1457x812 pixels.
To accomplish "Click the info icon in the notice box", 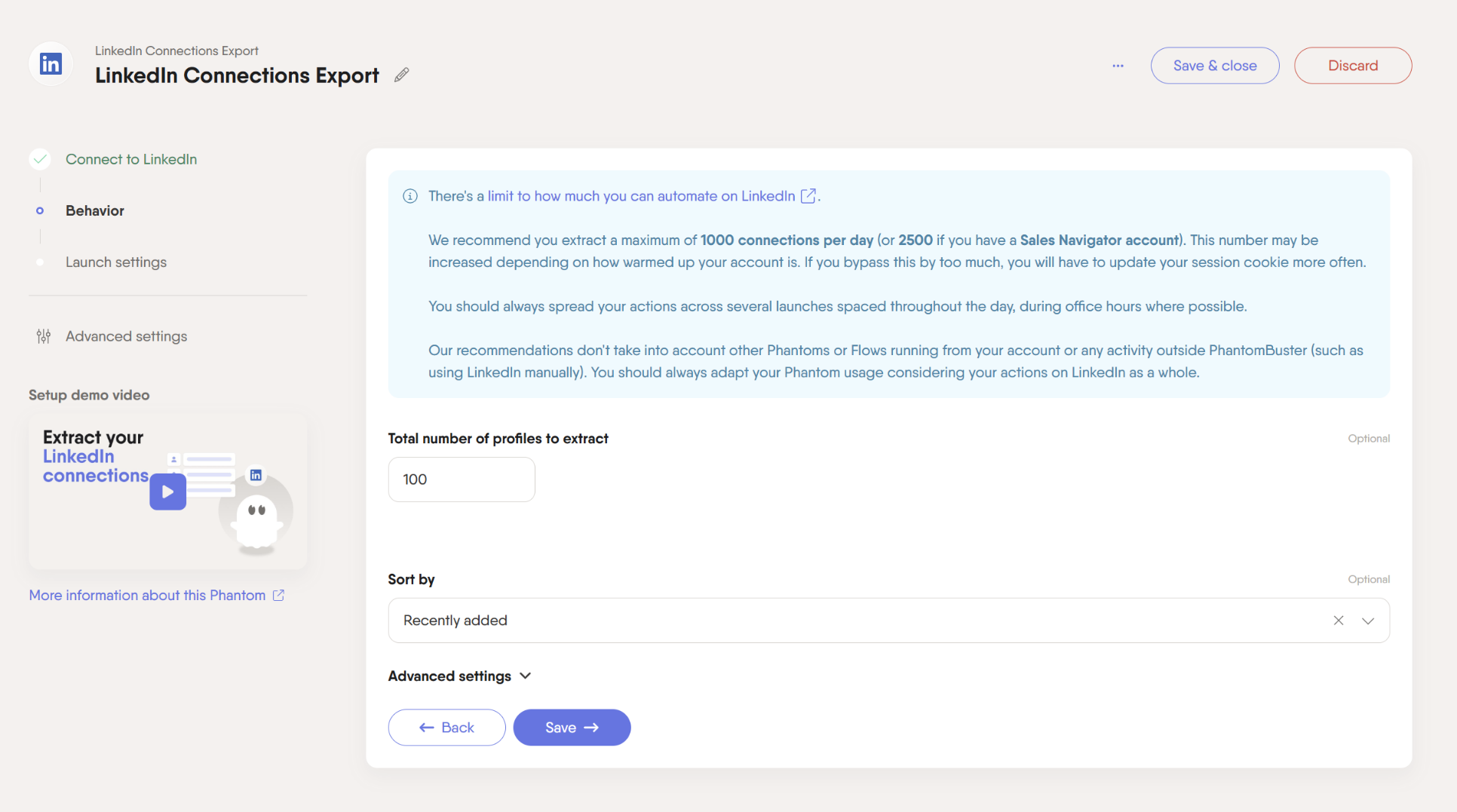I will click(x=410, y=196).
